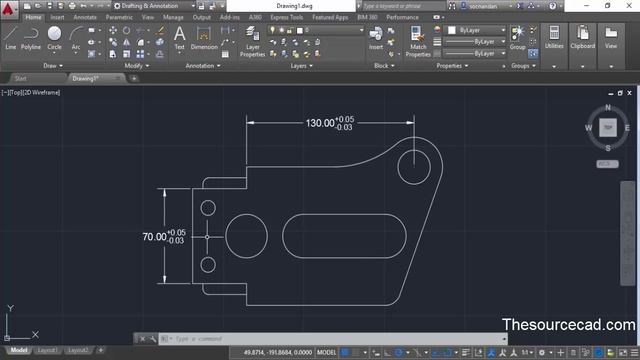Select the Mirror tool in Modify panel
Screen dimensions: 640x360
[127, 42]
